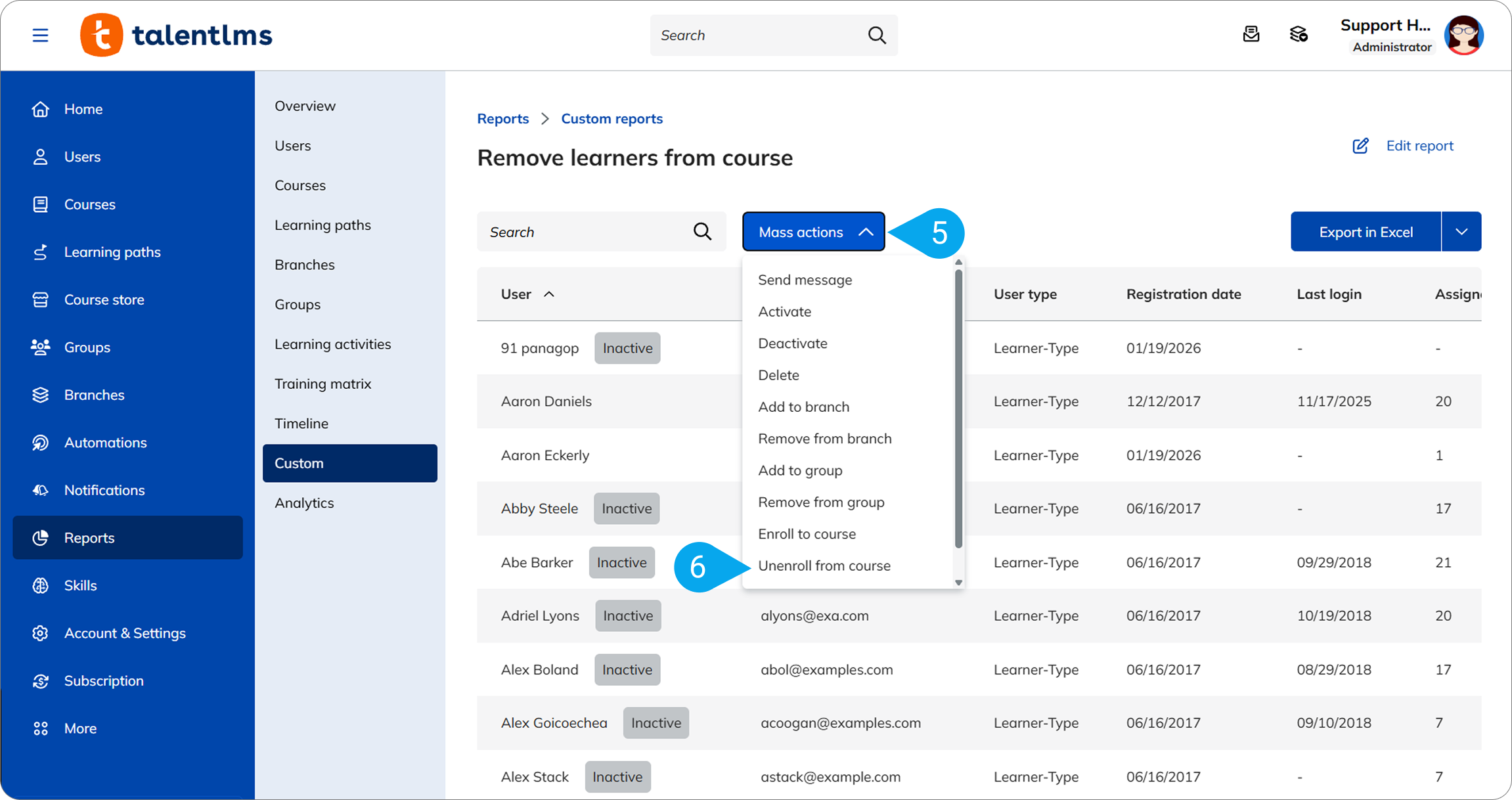1512x800 pixels.
Task: Open Training matrix in reports submenu
Action: point(322,384)
